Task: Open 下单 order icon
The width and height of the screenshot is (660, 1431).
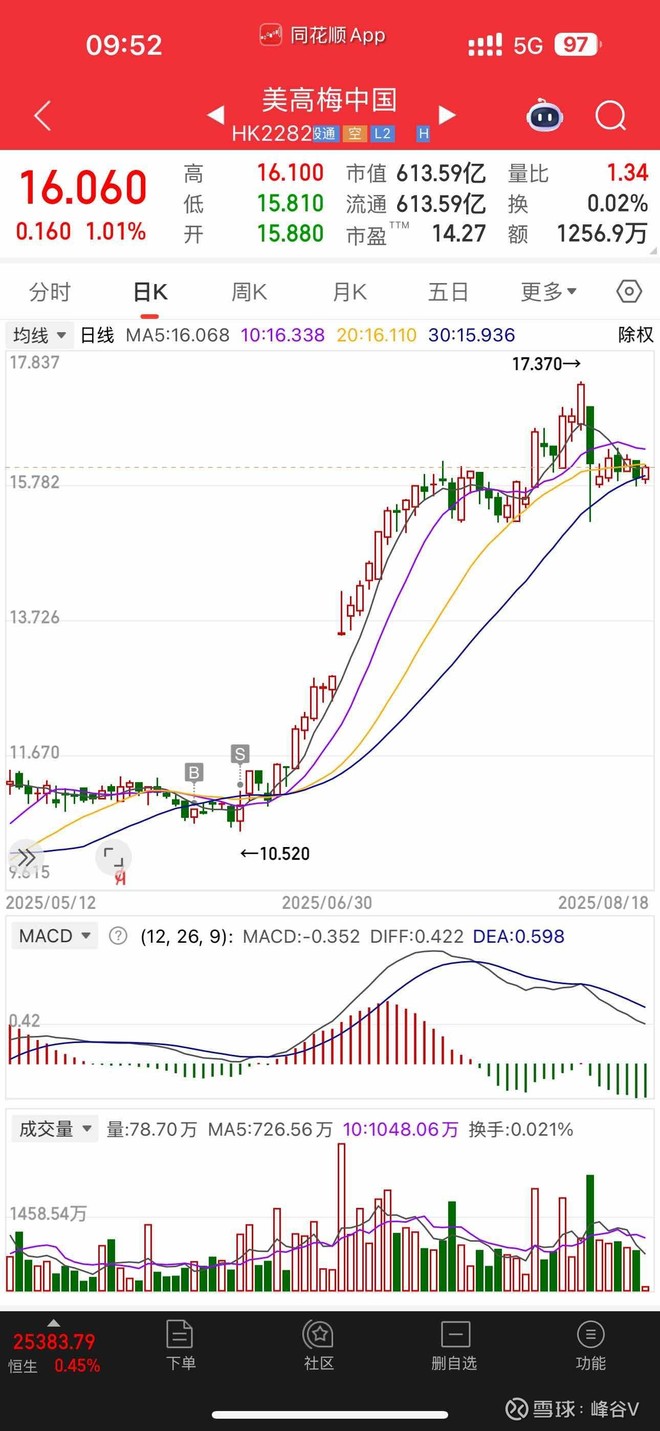Action: (x=180, y=1345)
